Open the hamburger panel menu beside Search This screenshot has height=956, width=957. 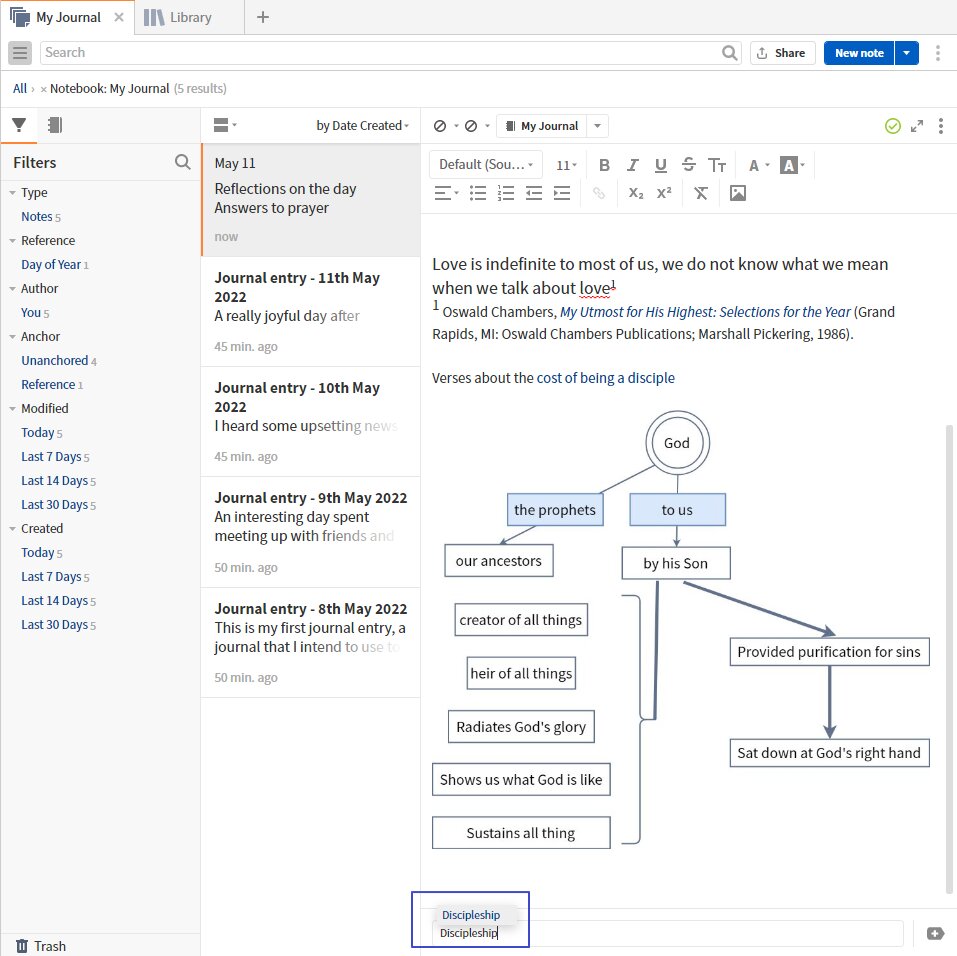click(20, 53)
